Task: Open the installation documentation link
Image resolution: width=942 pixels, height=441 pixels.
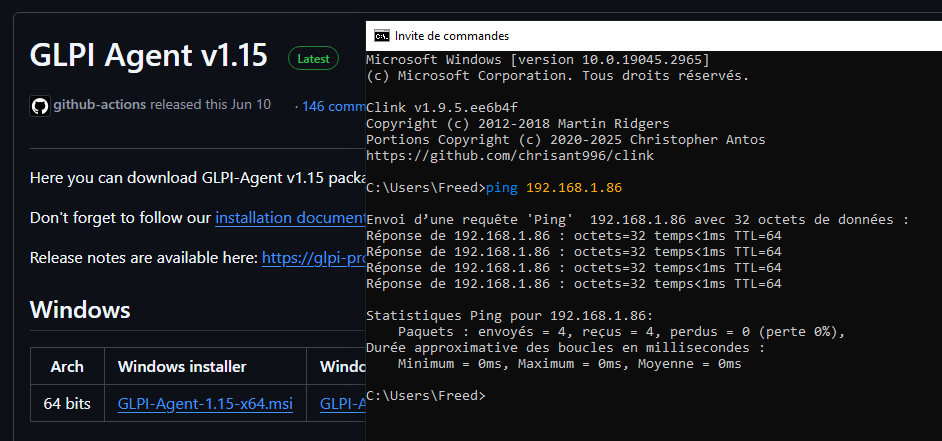Action: point(289,217)
